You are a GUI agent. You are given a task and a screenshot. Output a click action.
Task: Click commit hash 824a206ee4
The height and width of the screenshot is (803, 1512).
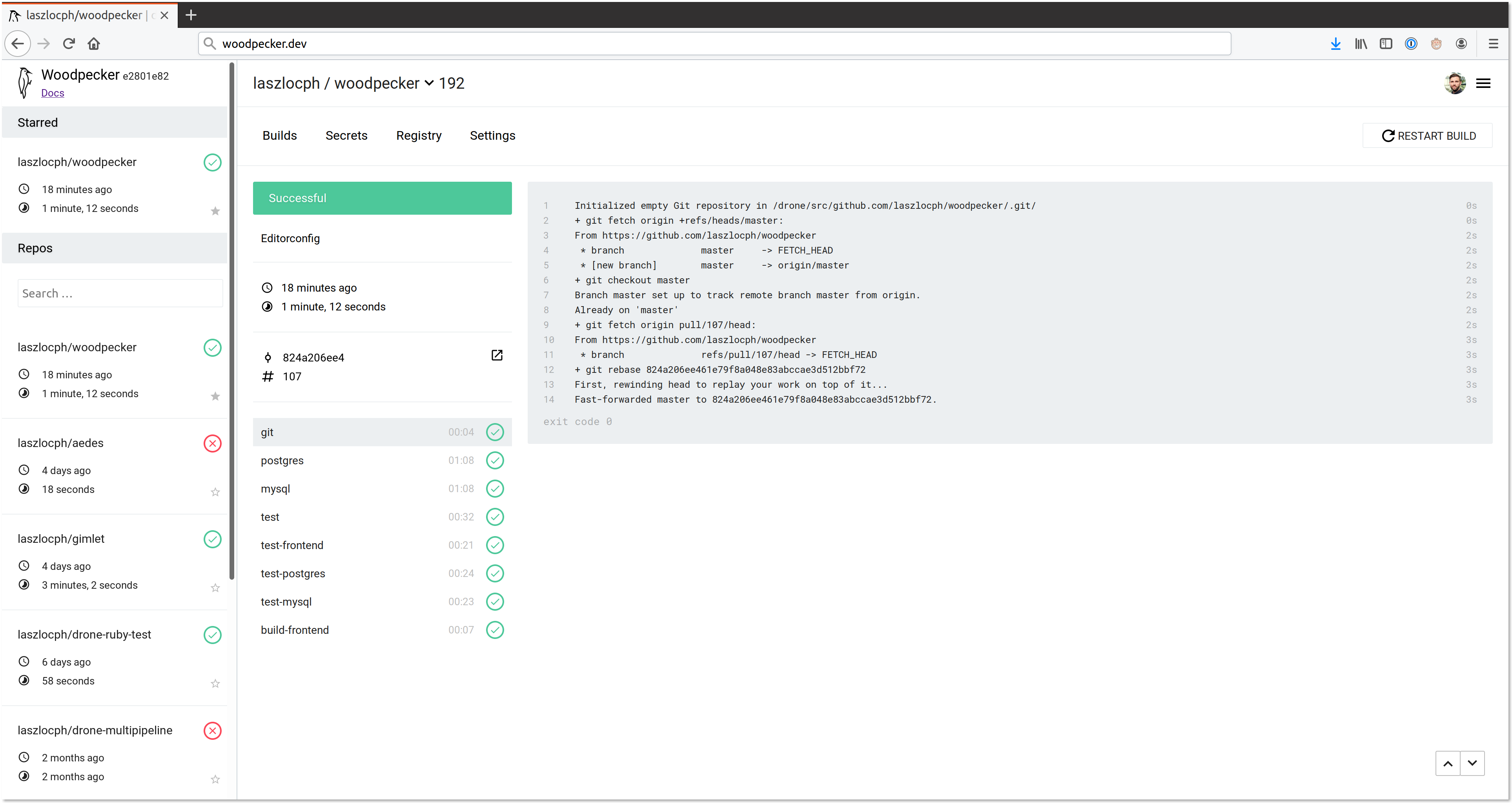(x=313, y=358)
